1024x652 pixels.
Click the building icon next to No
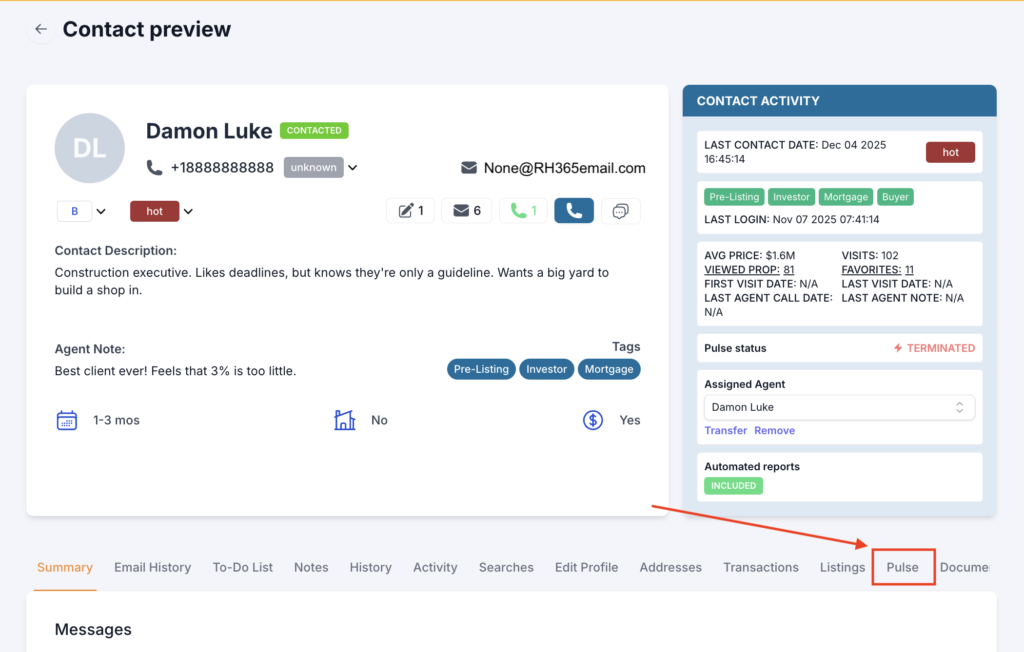(x=345, y=420)
